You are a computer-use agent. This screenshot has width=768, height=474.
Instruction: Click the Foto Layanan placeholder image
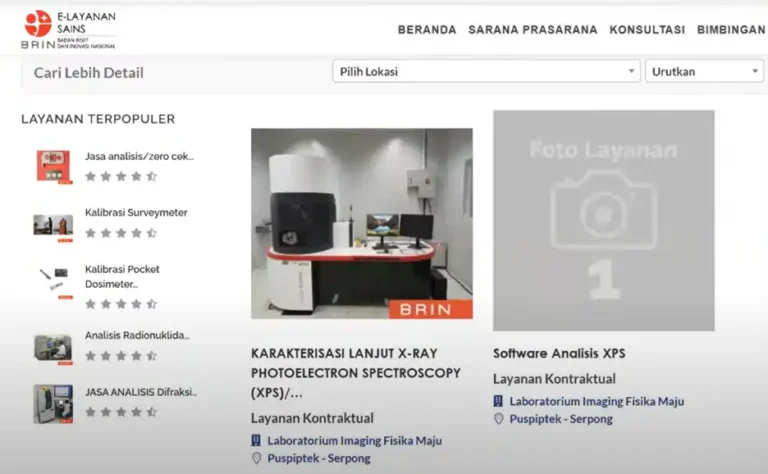603,220
